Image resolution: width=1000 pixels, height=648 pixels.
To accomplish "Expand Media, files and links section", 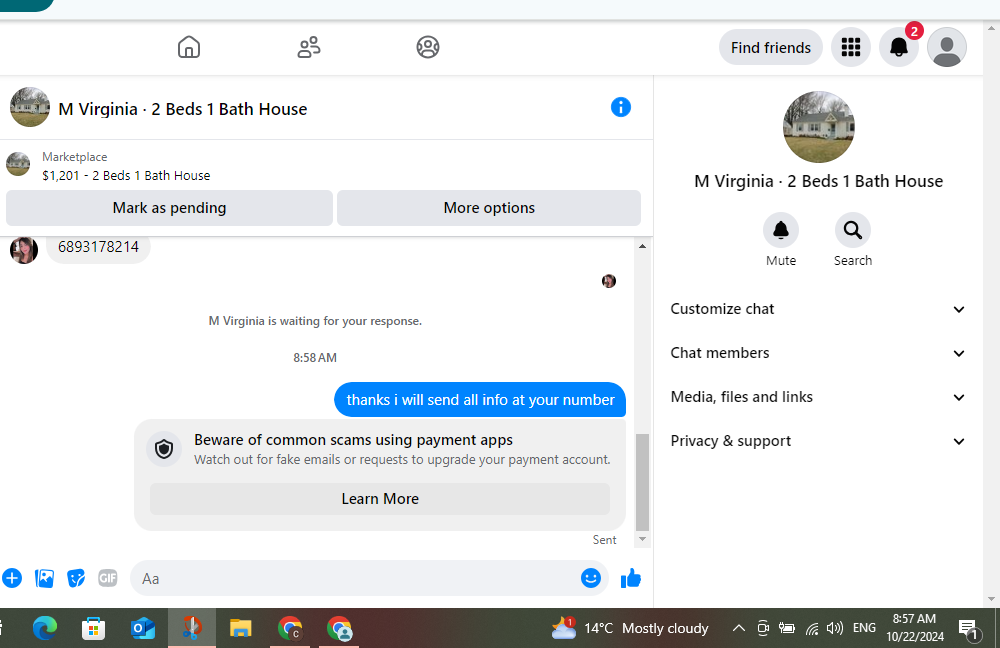I will coord(818,397).
